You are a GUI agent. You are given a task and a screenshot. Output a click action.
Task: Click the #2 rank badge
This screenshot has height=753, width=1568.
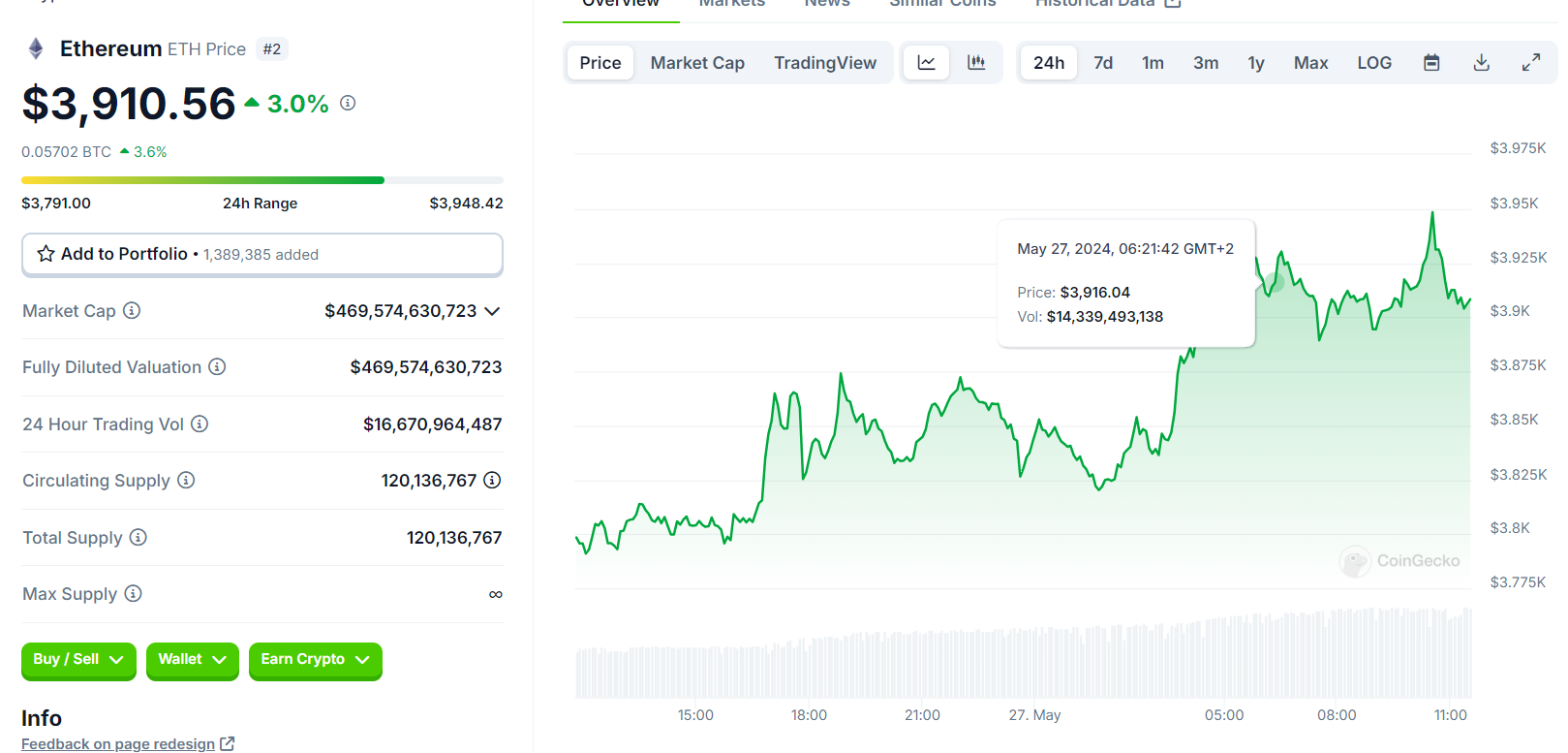coord(272,48)
